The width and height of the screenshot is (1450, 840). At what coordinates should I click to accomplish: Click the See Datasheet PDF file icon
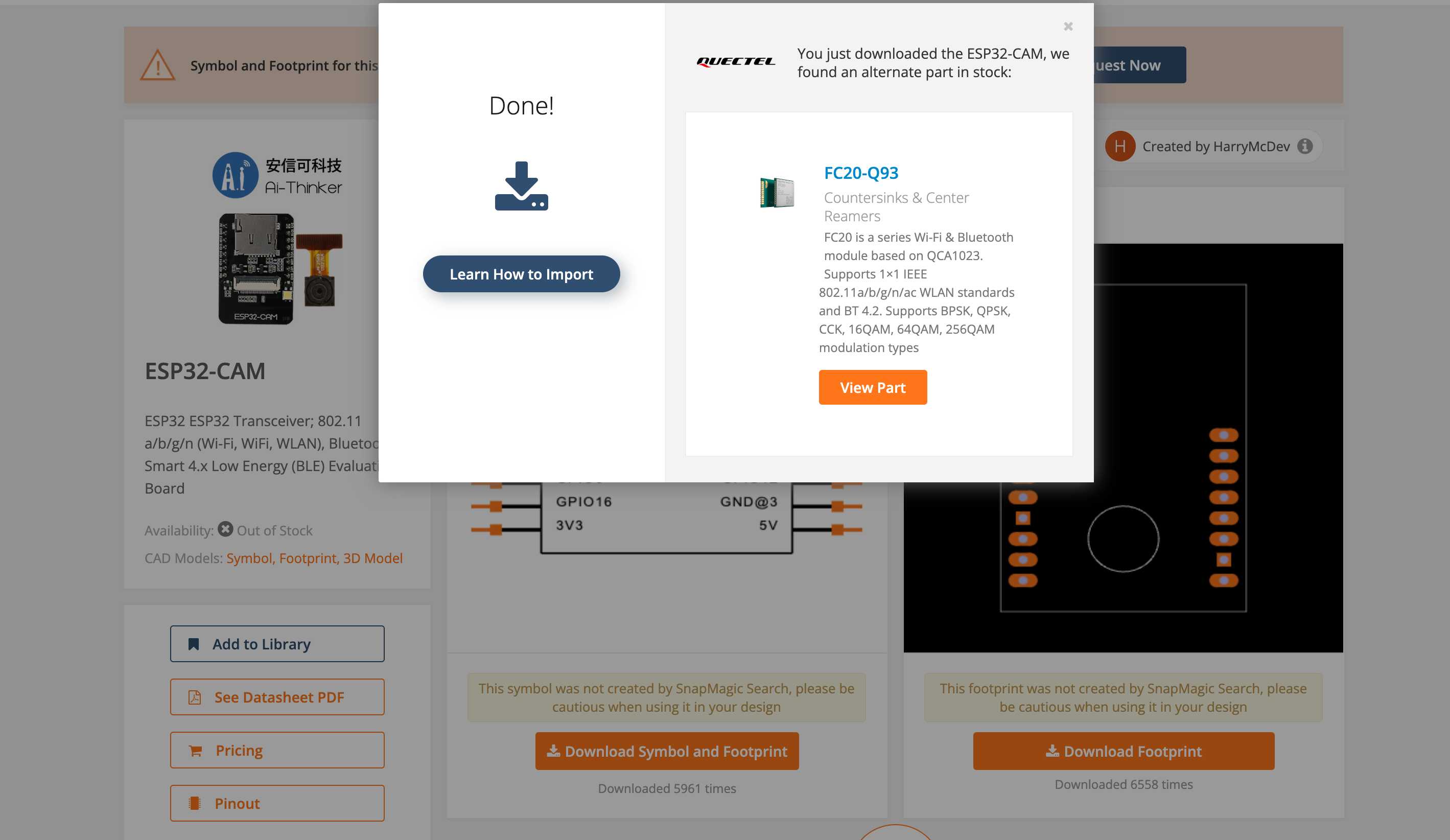point(194,697)
